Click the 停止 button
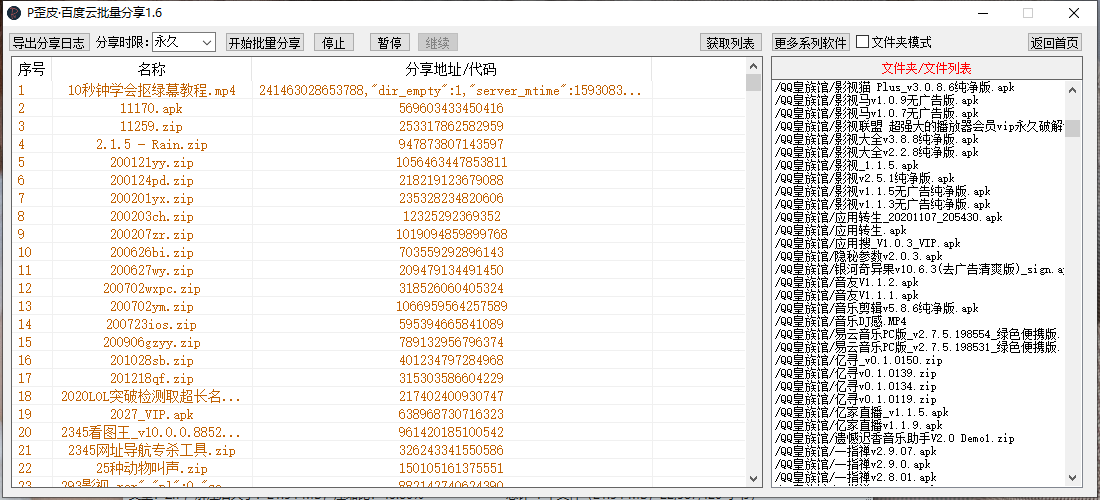 click(x=334, y=43)
